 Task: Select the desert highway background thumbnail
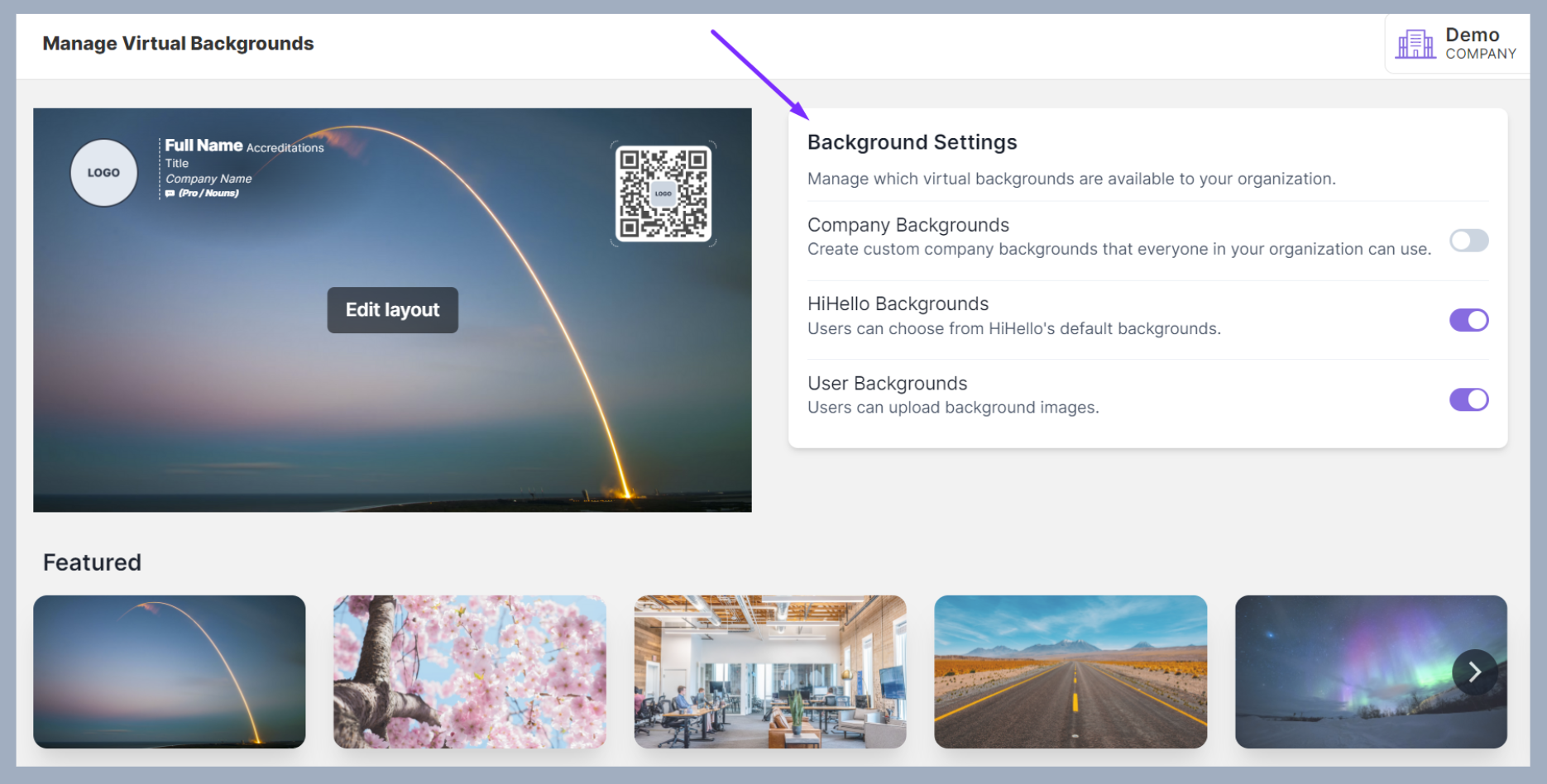(1070, 672)
